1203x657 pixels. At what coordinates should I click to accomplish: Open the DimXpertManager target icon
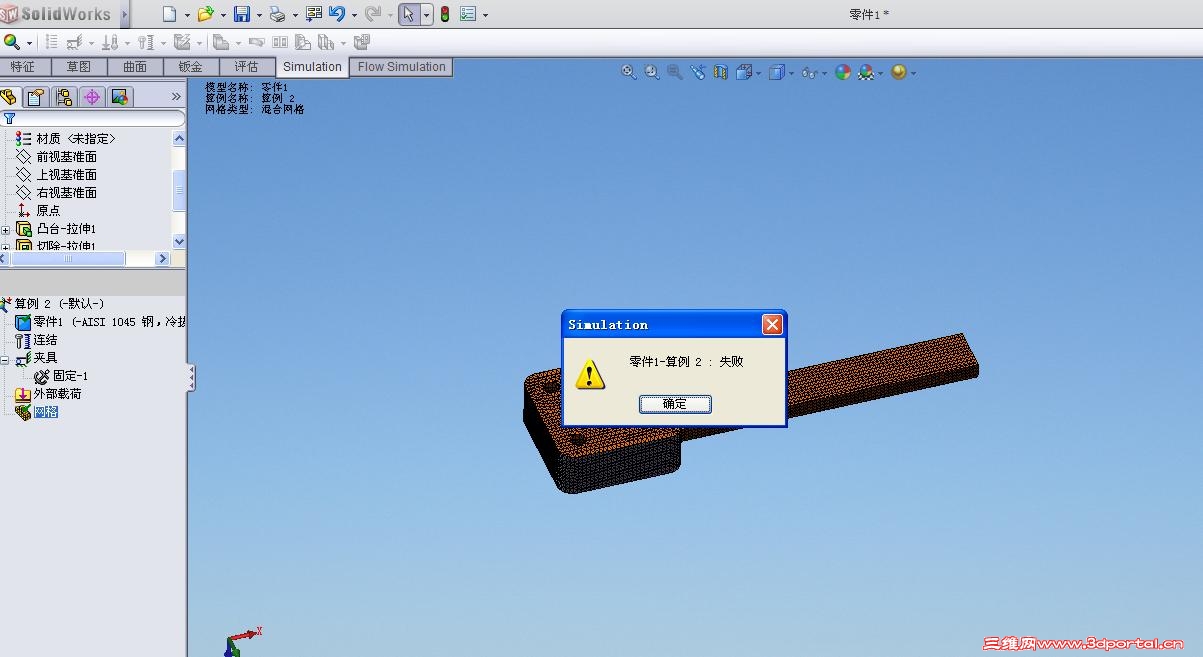pos(92,97)
